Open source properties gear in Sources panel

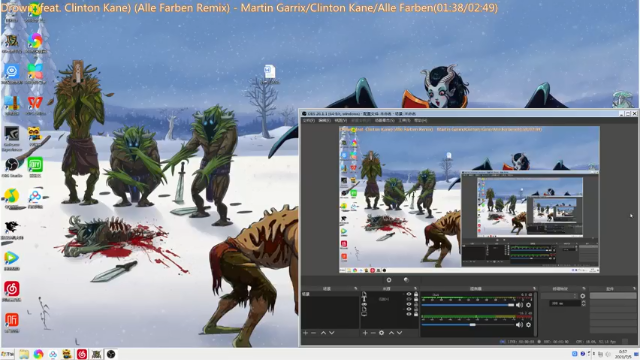click(381, 333)
